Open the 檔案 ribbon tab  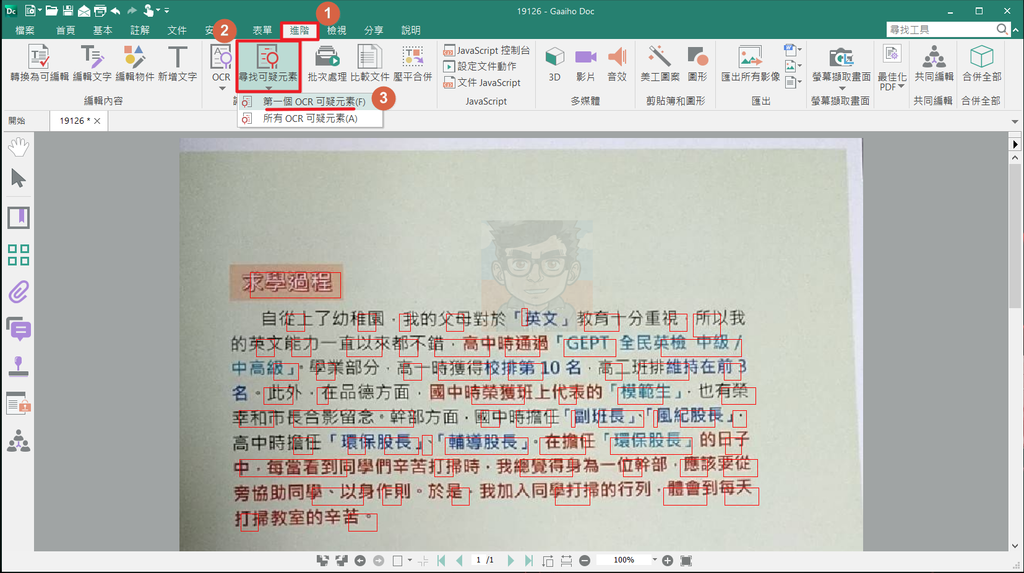point(25,30)
